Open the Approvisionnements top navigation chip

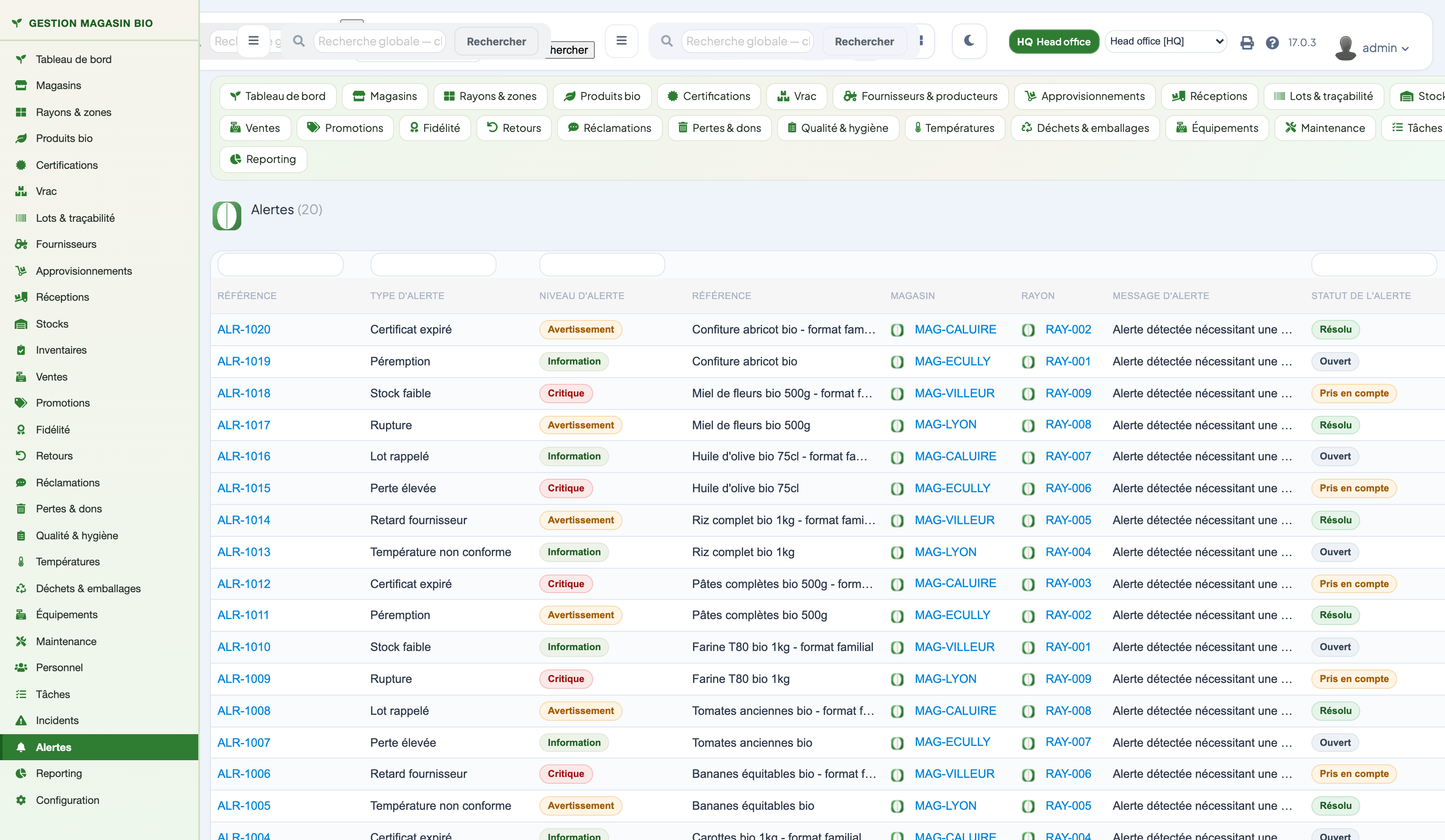[x=1085, y=96]
